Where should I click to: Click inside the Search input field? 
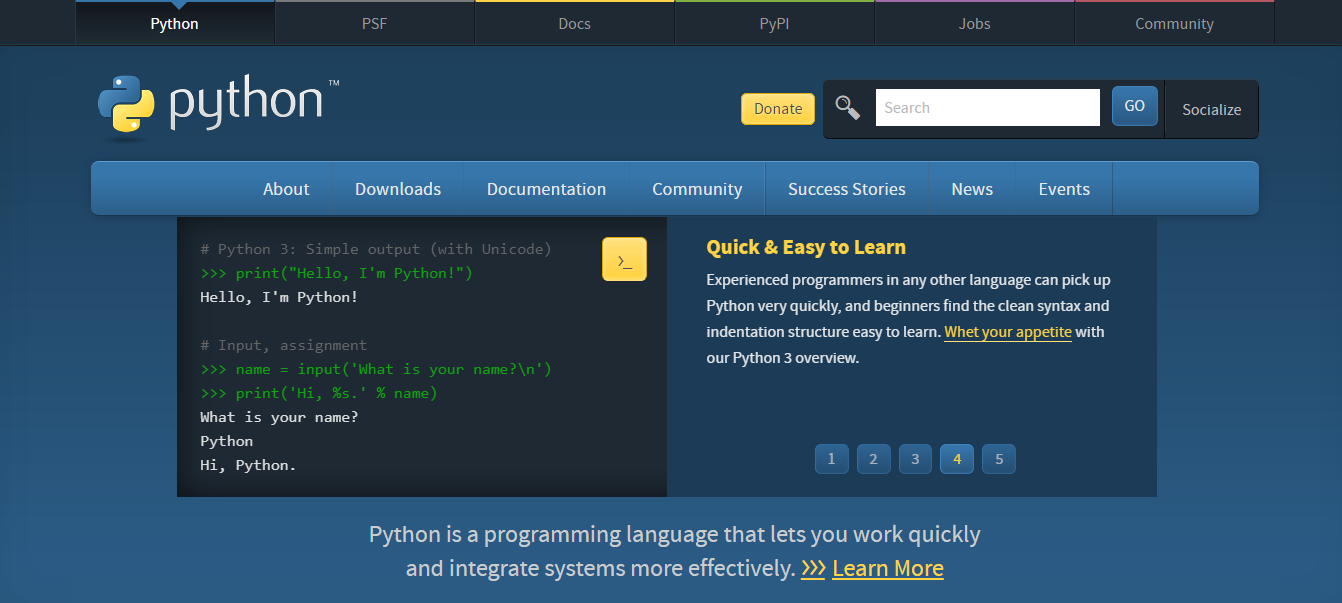coord(987,106)
